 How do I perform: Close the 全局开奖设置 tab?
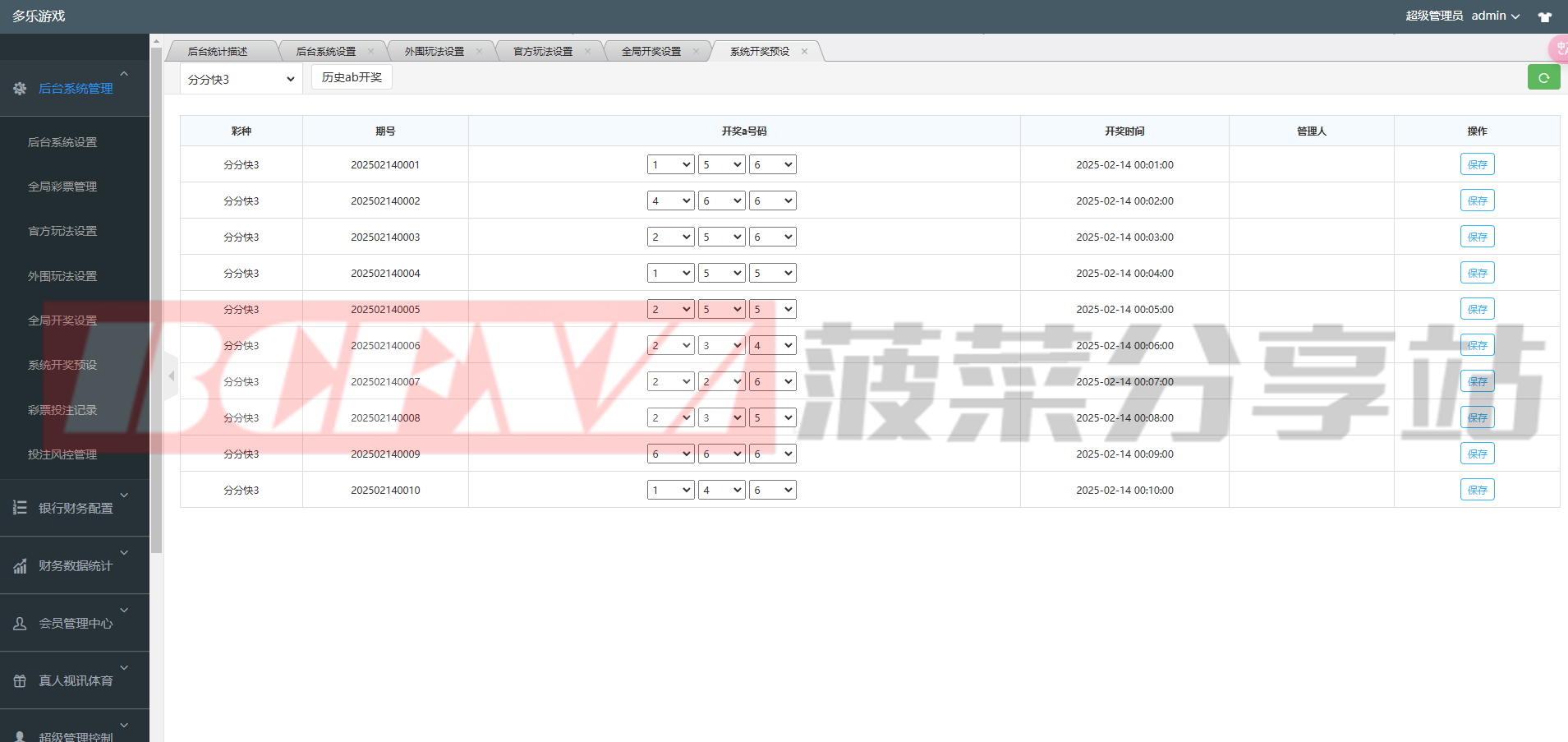[x=696, y=51]
